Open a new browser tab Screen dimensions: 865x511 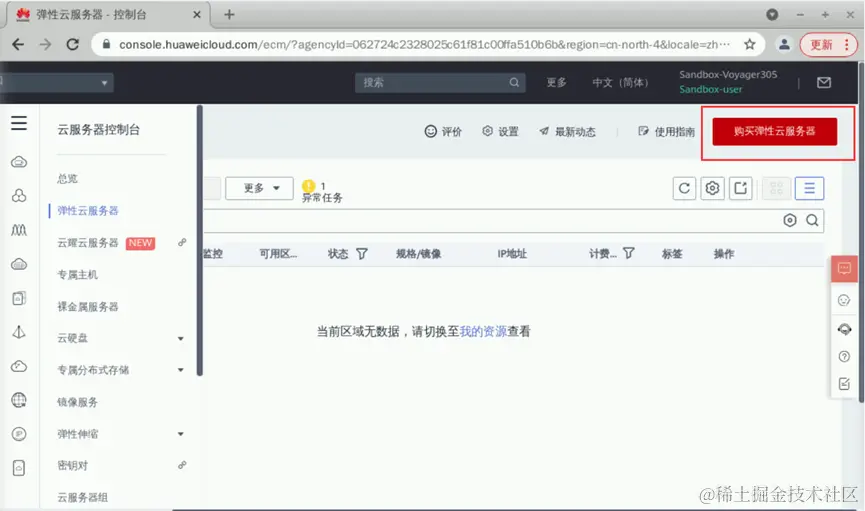(x=229, y=15)
